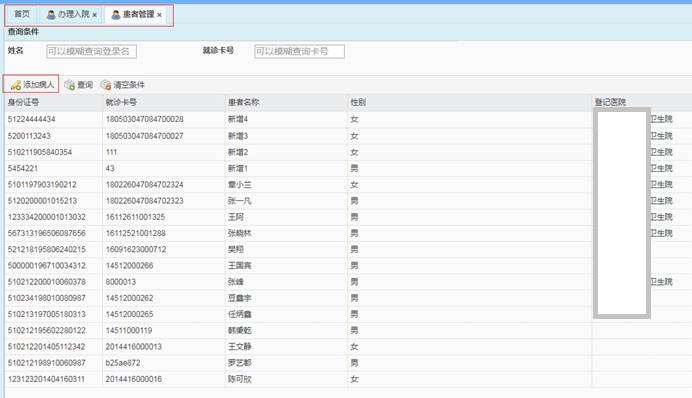
Task: Select card number b25ae872
Action: pos(123,363)
